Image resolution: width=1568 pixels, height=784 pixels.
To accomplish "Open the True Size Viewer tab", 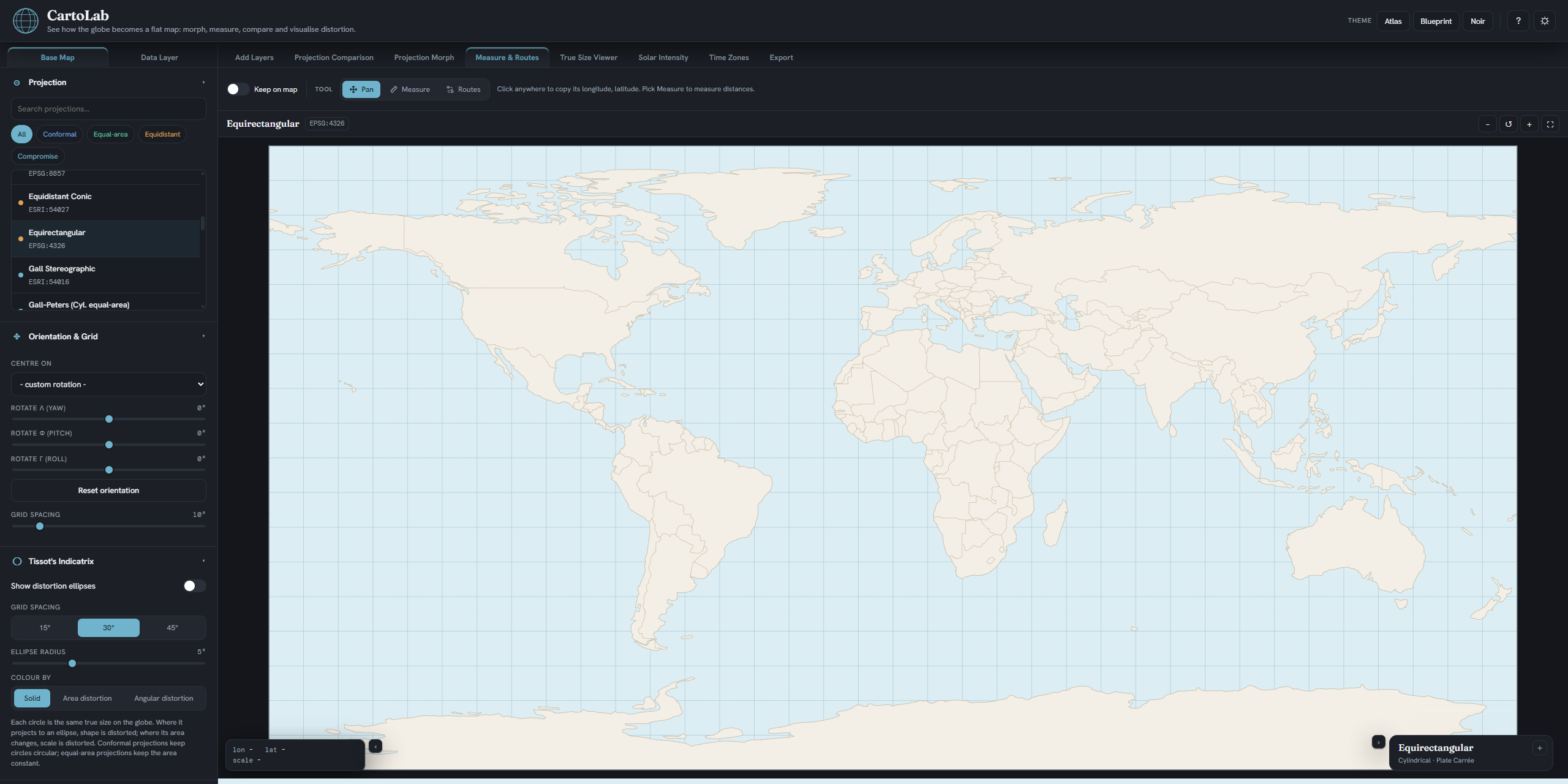I will [x=589, y=58].
